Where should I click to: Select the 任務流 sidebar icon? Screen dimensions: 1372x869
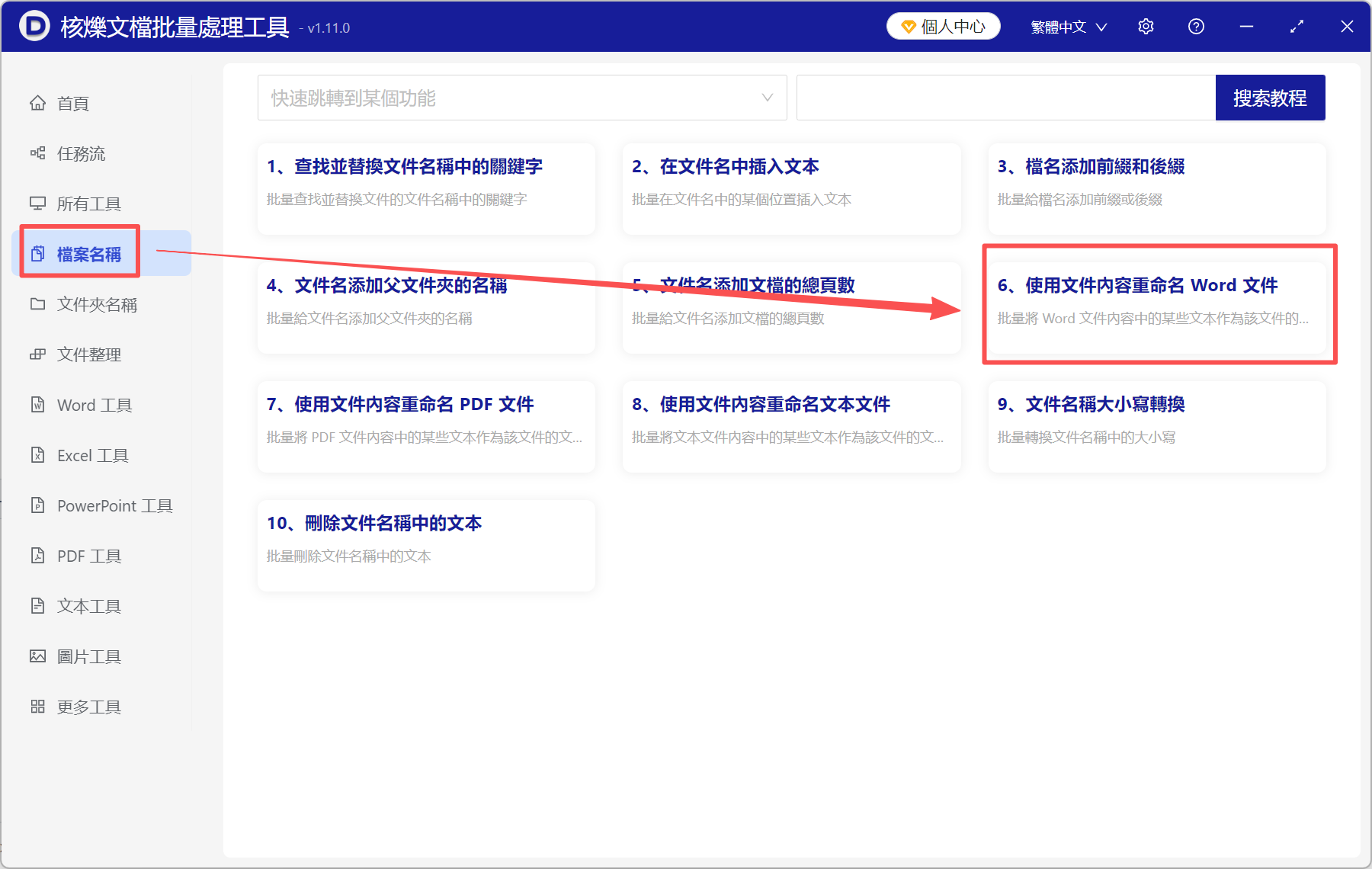[x=80, y=153]
